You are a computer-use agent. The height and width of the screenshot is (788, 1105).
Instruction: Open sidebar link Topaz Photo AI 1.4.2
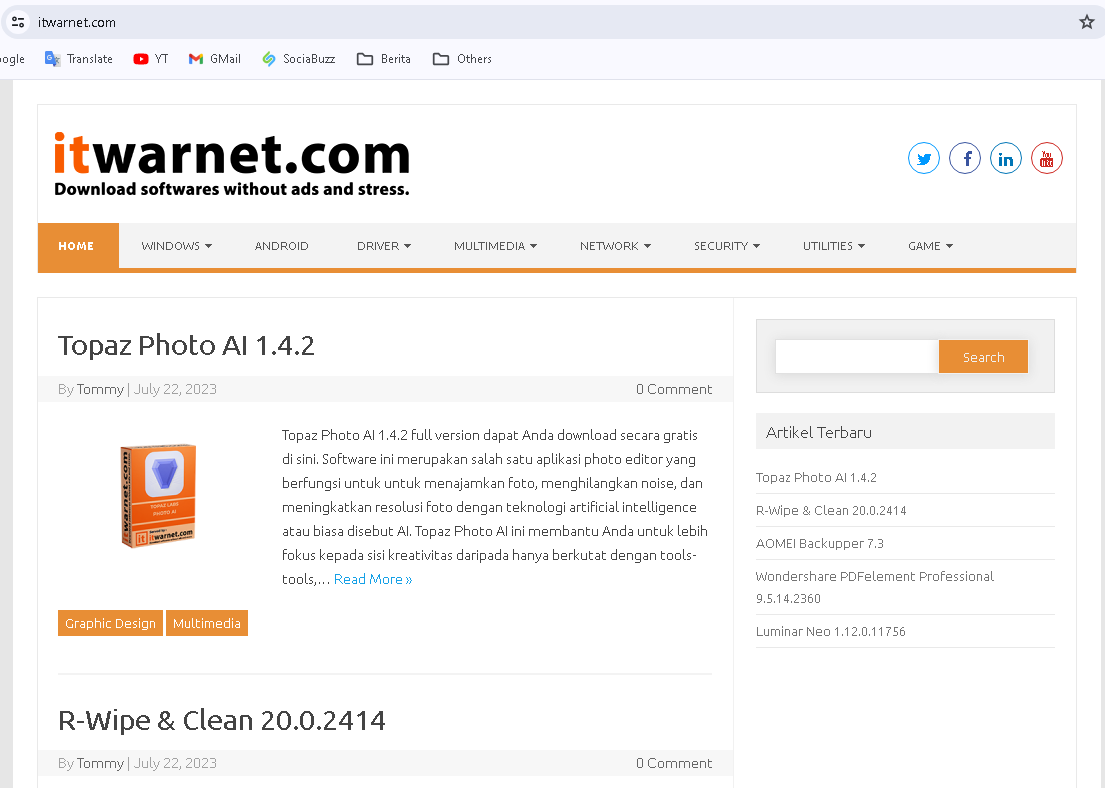coord(816,477)
